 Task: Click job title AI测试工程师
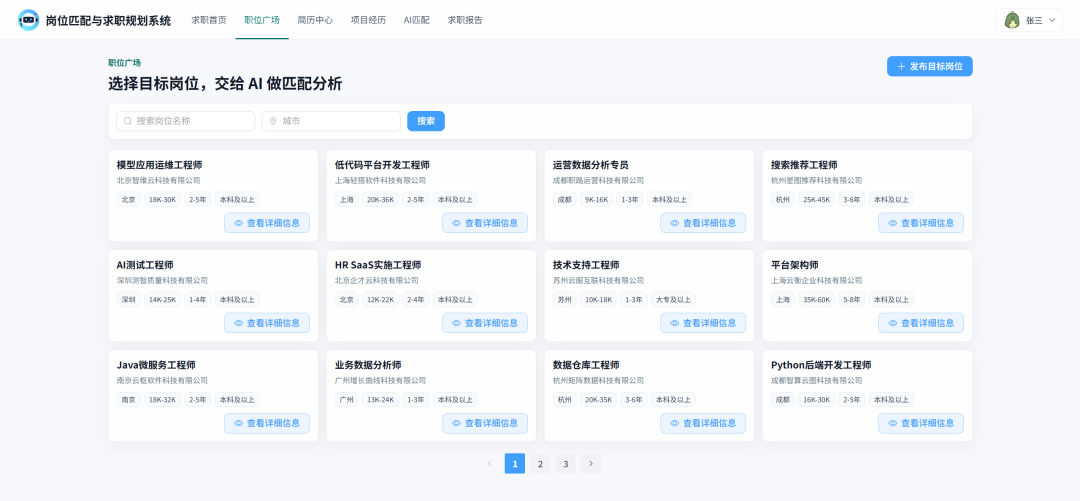point(145,265)
